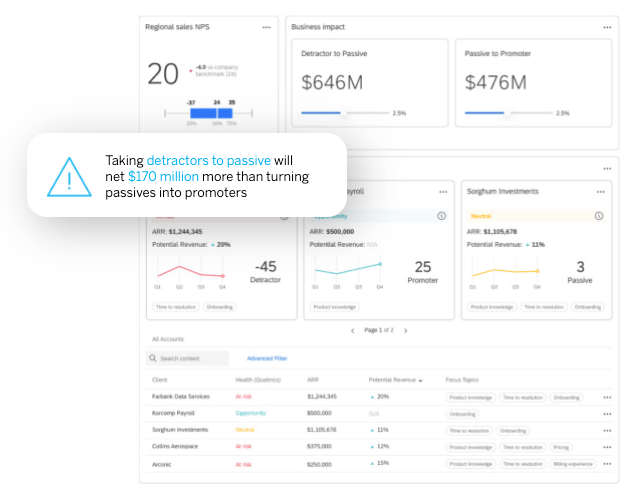This screenshot has height=498, width=634.
Task: Click the search magnifier icon
Action: pyautogui.click(x=152, y=358)
